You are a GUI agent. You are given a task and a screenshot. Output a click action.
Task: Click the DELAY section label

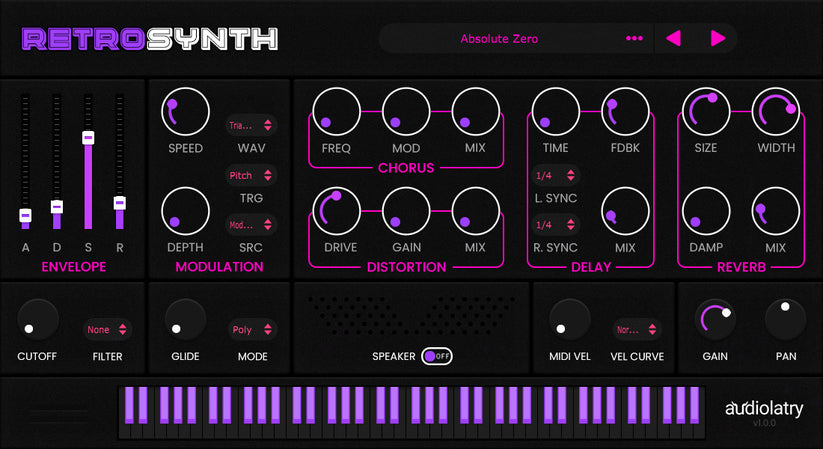[x=591, y=267]
